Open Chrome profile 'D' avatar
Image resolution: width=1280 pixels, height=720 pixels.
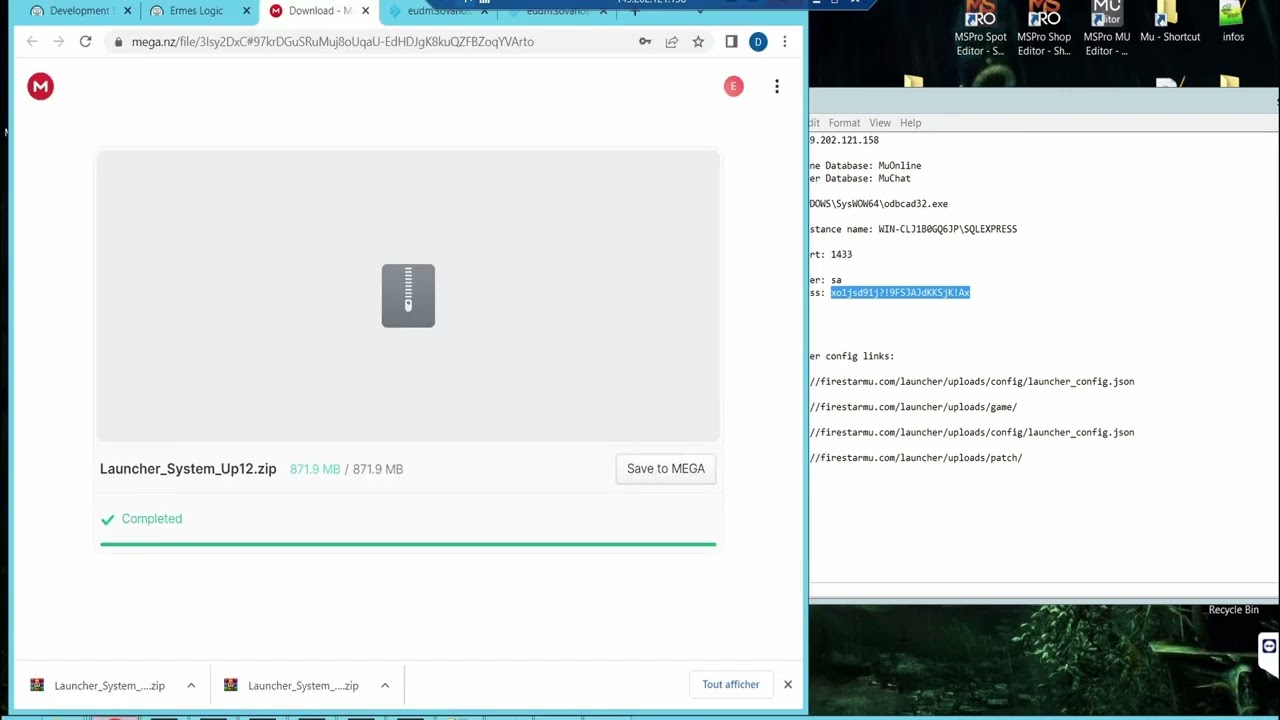[x=758, y=42]
